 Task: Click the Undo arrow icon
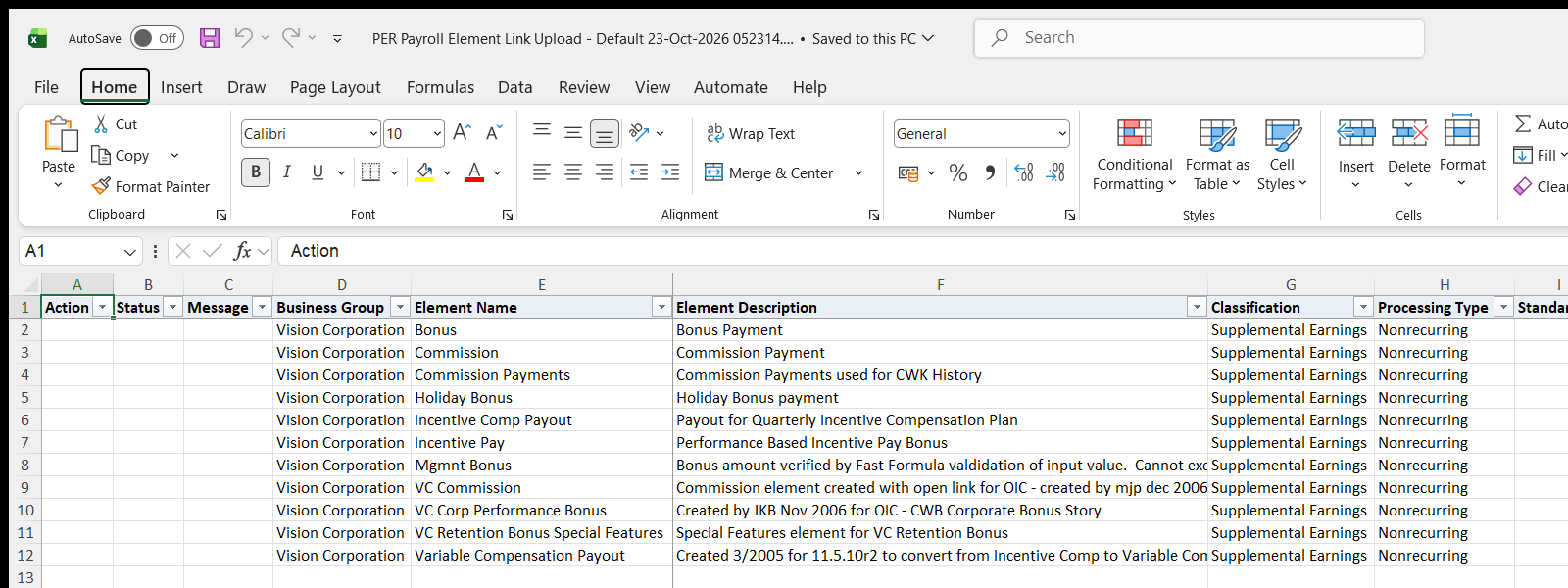tap(244, 38)
